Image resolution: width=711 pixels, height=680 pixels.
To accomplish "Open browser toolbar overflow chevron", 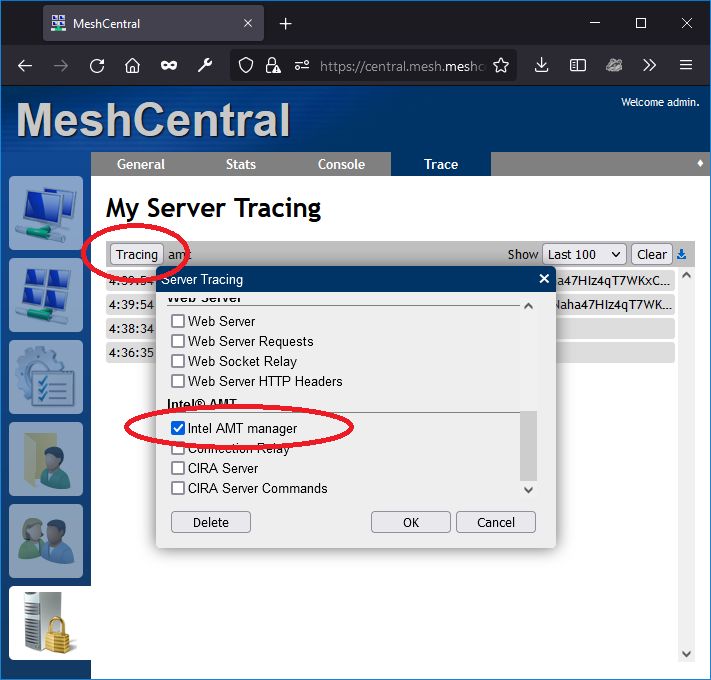I will pos(649,66).
